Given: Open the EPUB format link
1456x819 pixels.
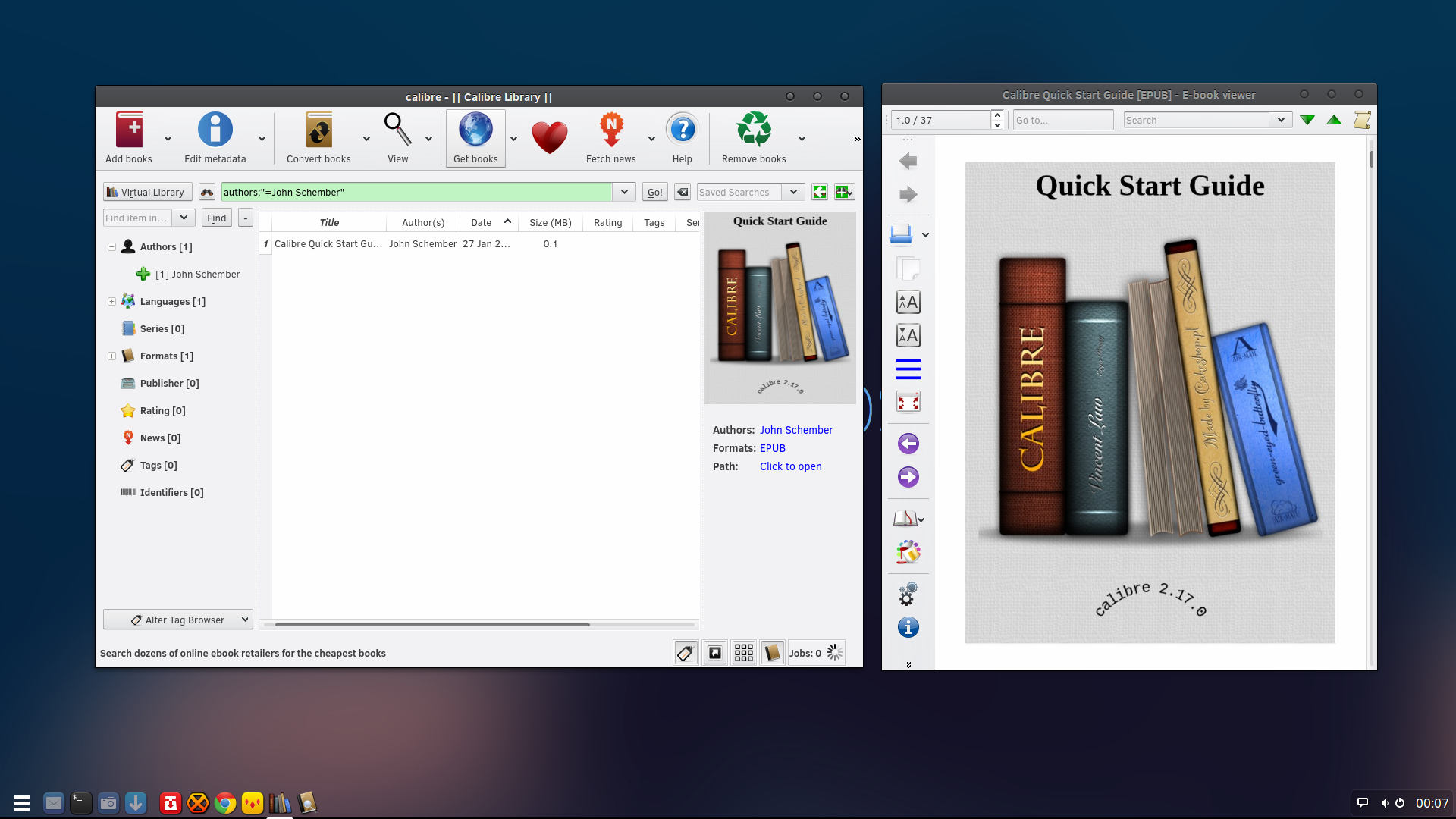Looking at the screenshot, I should 772,448.
